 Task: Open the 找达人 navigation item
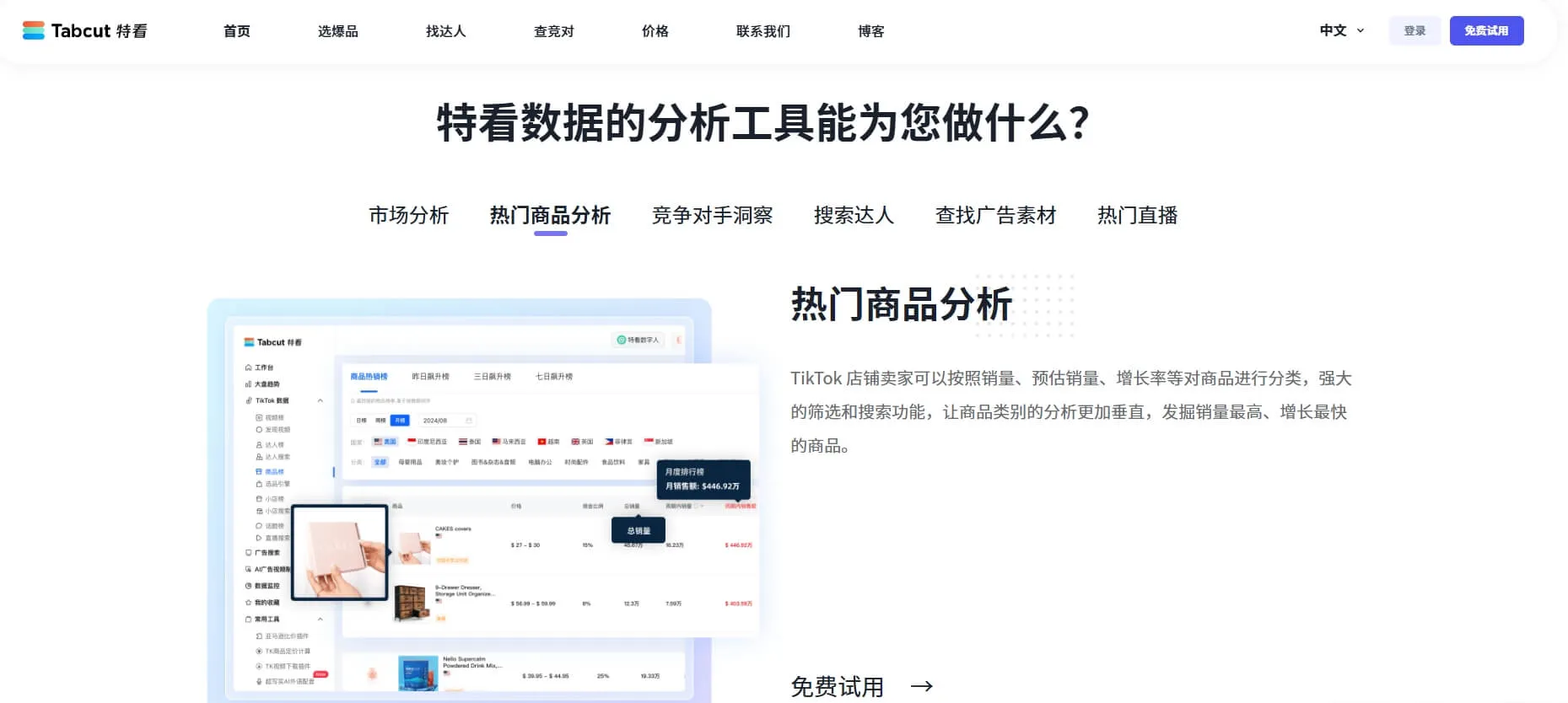coord(446,31)
